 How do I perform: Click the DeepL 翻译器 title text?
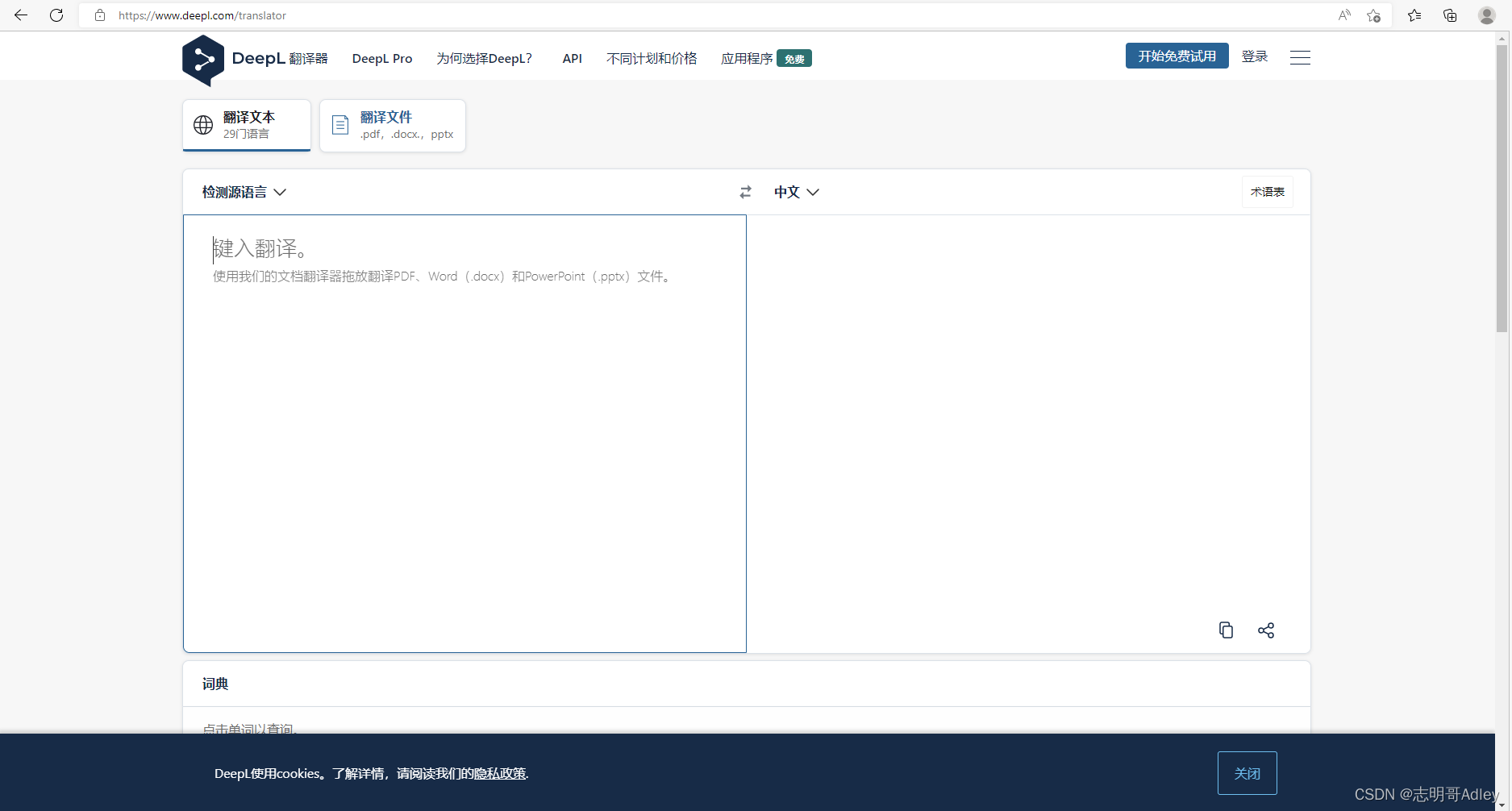point(280,59)
